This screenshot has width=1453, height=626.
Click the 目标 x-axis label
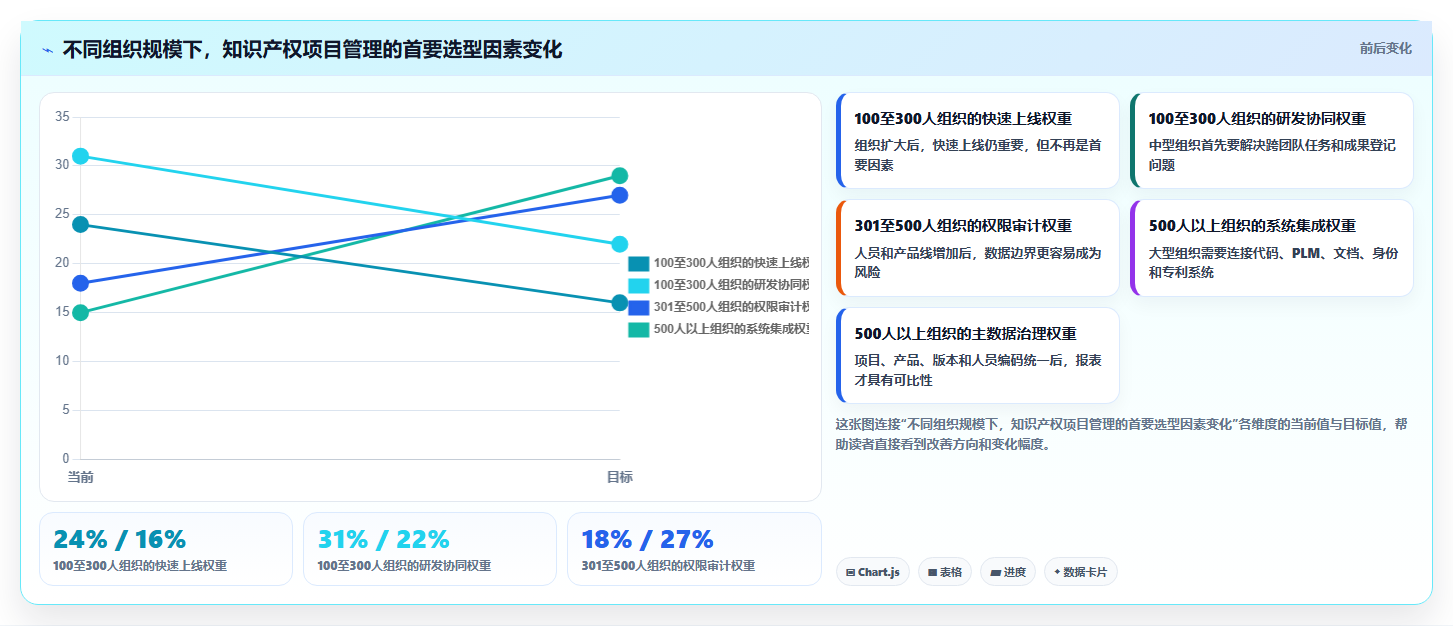619,477
